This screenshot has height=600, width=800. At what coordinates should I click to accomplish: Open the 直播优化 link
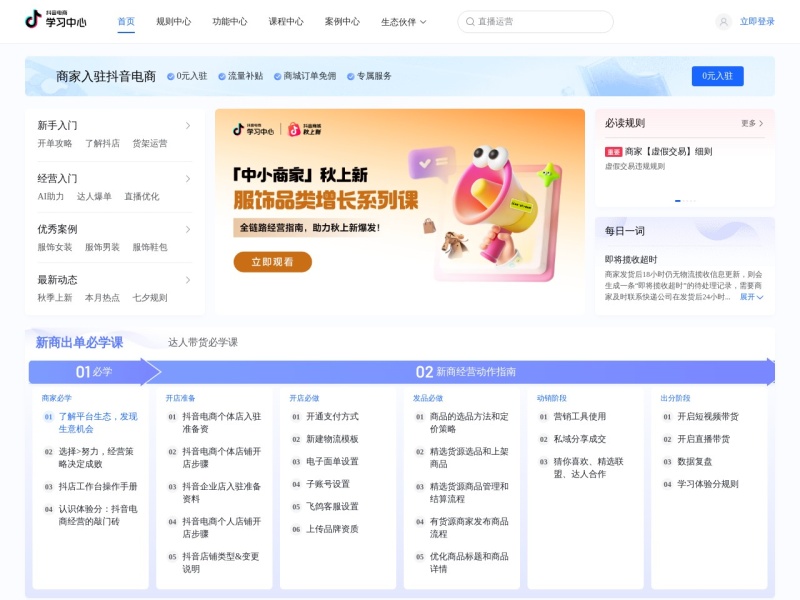[141, 196]
